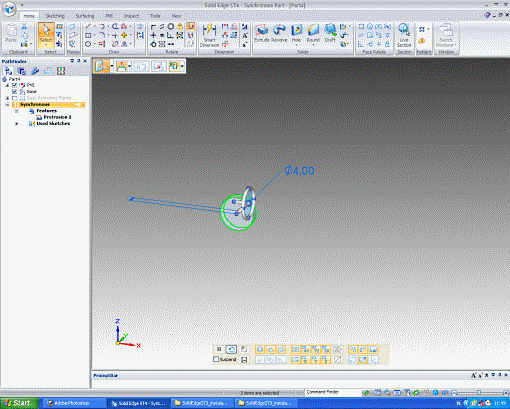The image size is (510, 409).
Task: Select the Part4 root node
Action: tap(14, 79)
